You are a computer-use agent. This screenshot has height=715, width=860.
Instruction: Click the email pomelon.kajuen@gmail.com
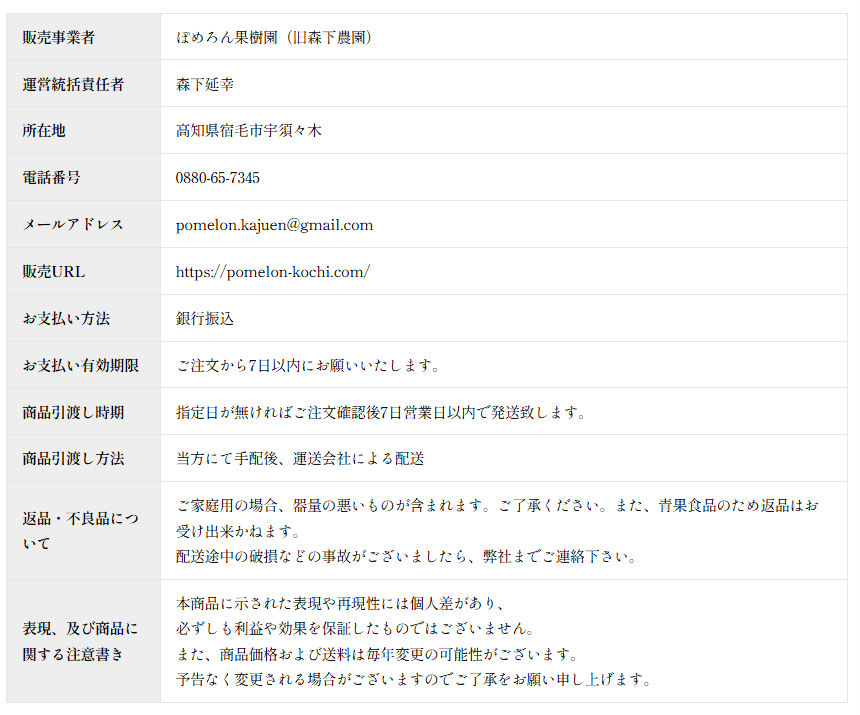click(274, 225)
